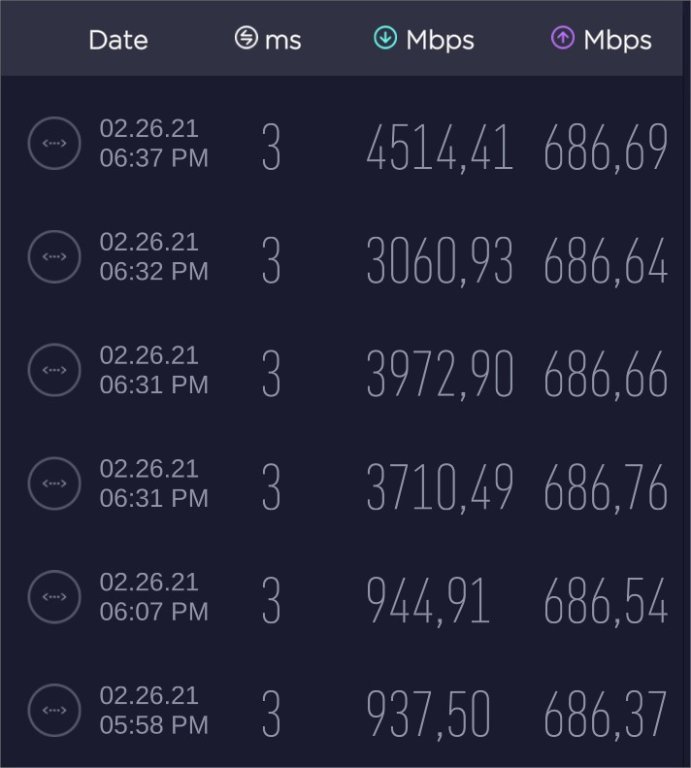Click the connection icon for 06:32 PM result
The image size is (691, 768).
pyautogui.click(x=54, y=257)
